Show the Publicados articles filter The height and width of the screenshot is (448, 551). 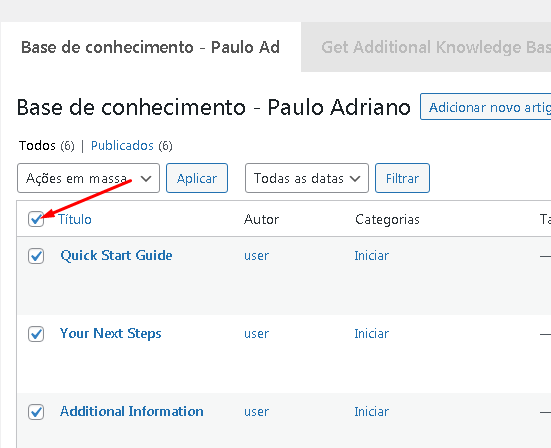(x=122, y=145)
